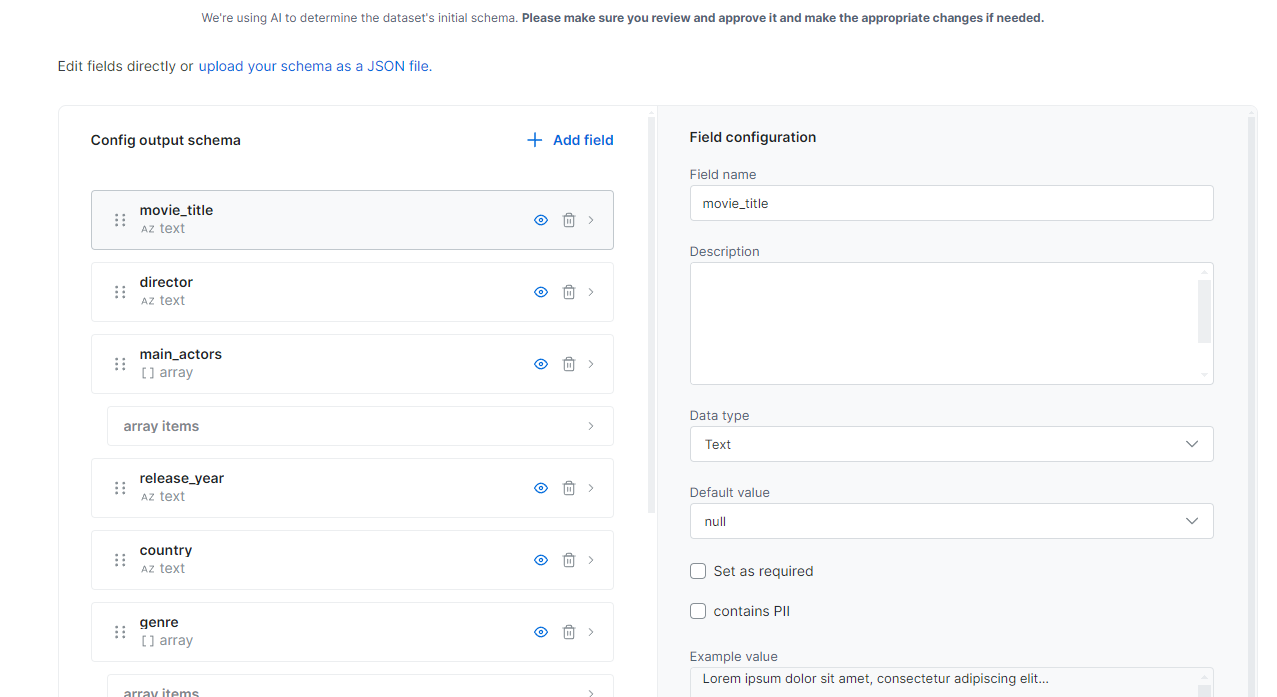1277x697 pixels.
Task: Grab drag handle of director field
Action: click(x=120, y=292)
